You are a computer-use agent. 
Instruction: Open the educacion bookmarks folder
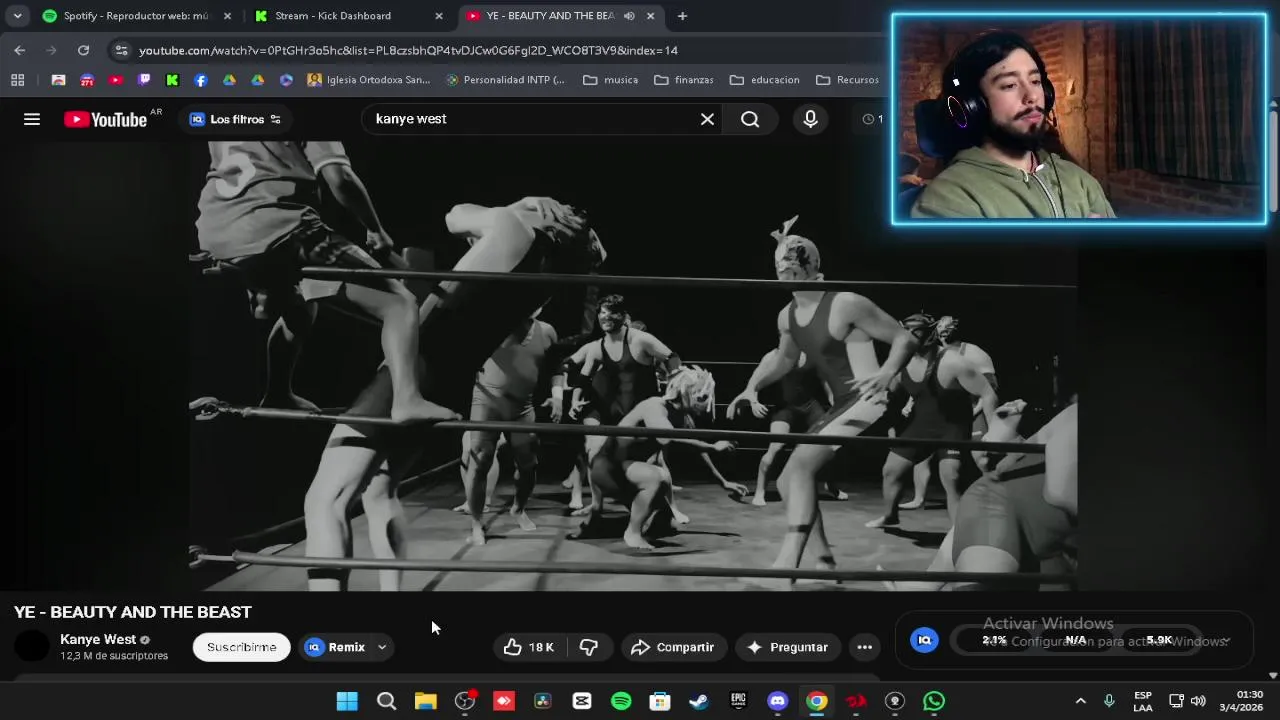click(x=764, y=80)
